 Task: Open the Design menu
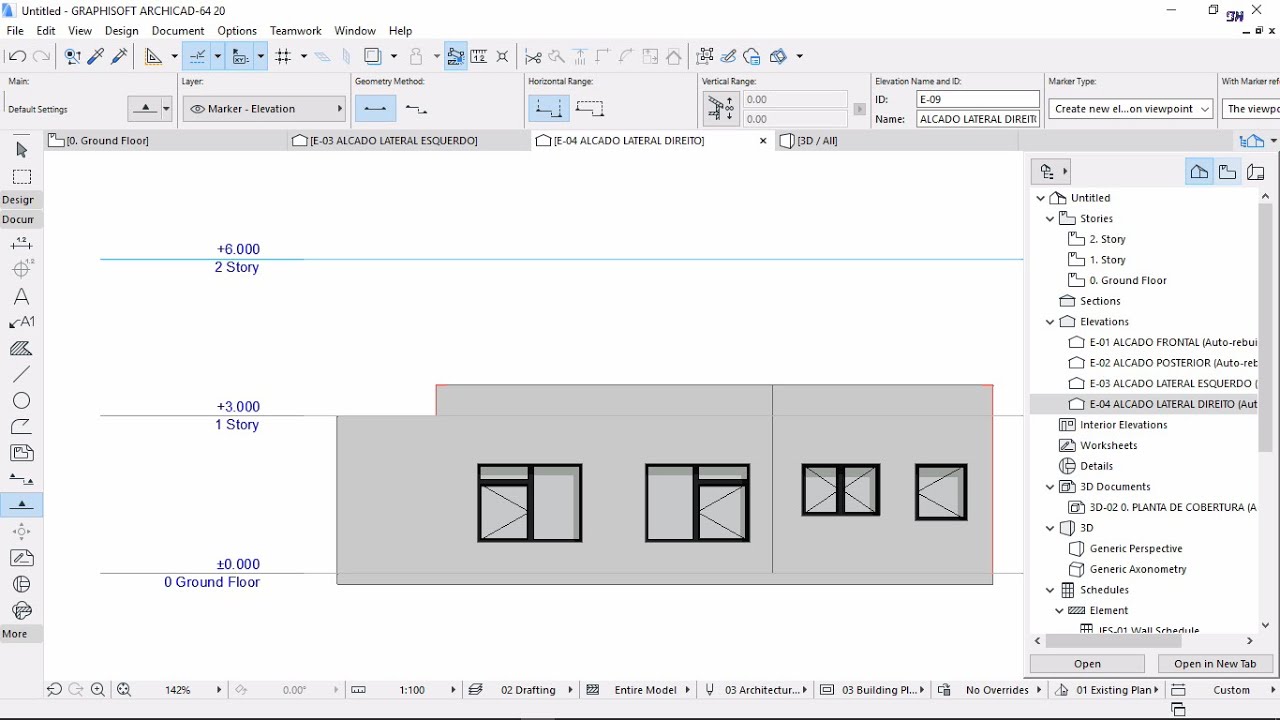coord(121,31)
